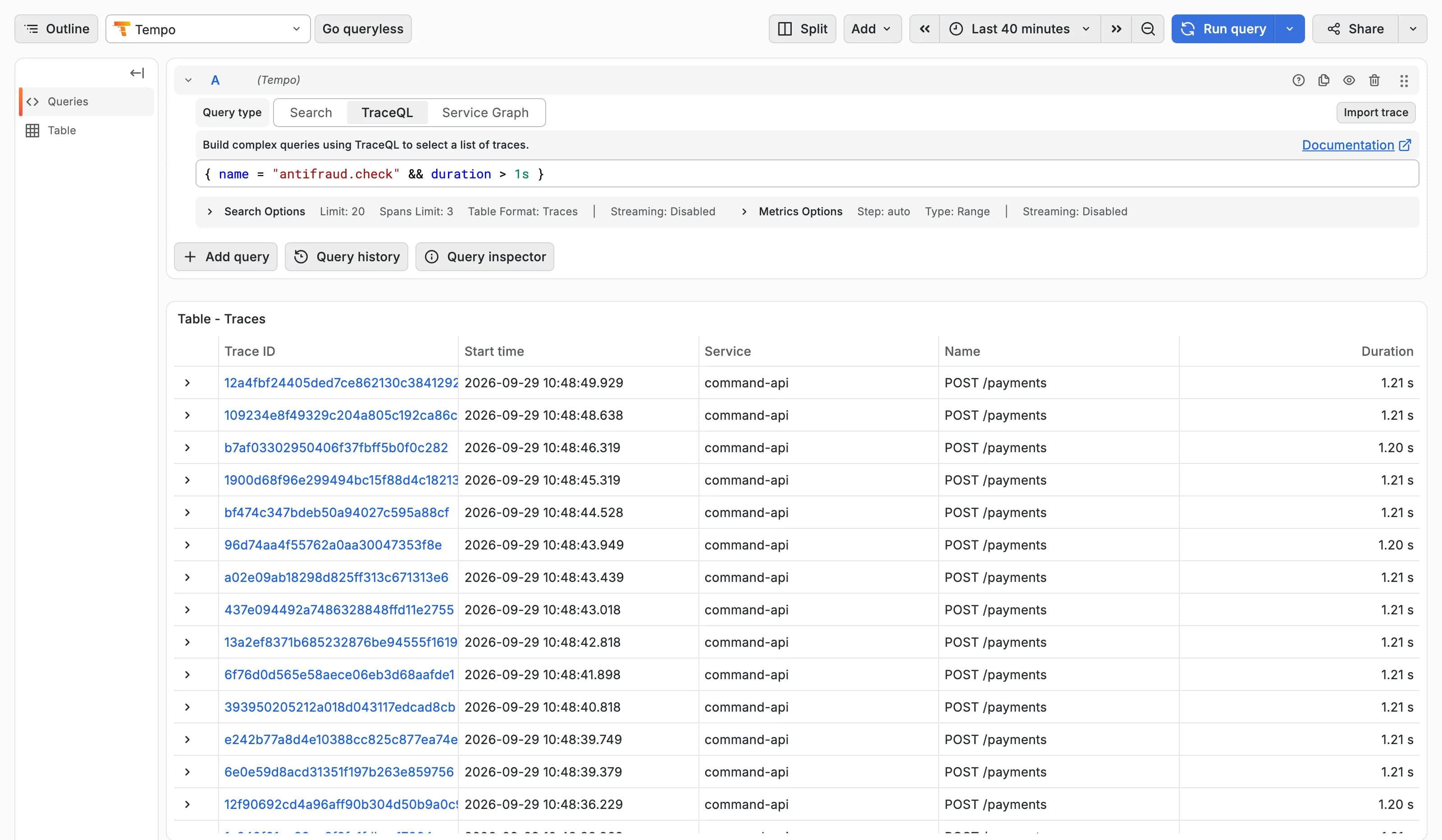This screenshot has width=1442, height=840.
Task: Expand trace row 13a2ef8371b68523
Action: point(187,642)
